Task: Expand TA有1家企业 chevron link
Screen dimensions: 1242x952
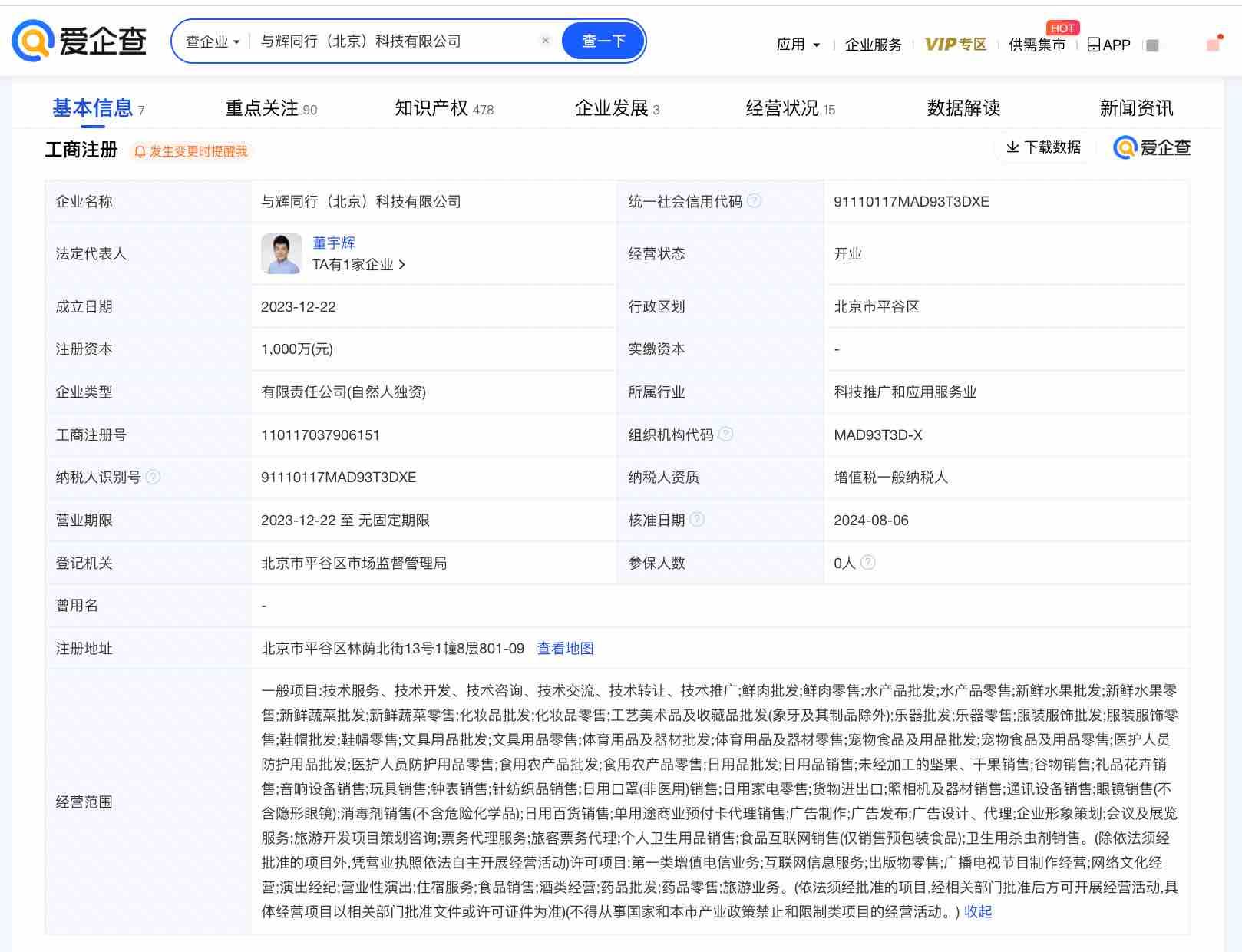Action: pyautogui.click(x=358, y=265)
